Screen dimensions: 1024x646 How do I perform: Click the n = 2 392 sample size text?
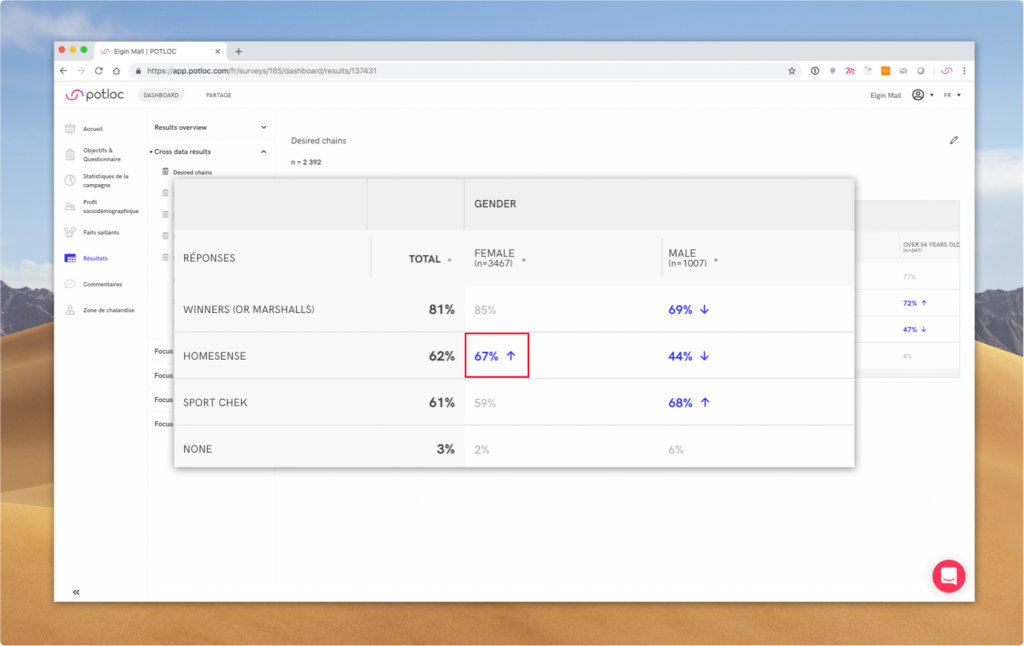point(306,162)
